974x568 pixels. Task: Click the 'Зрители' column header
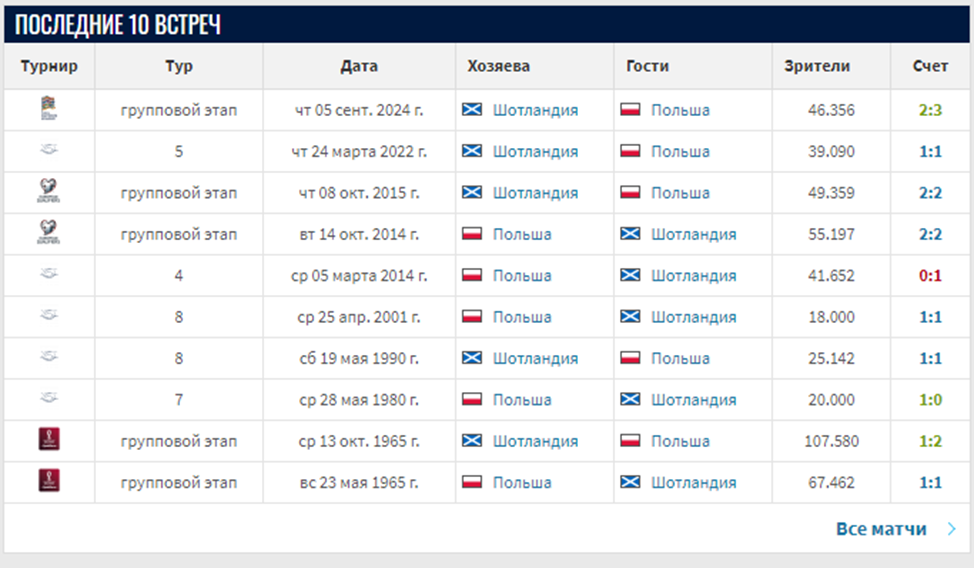(x=817, y=66)
